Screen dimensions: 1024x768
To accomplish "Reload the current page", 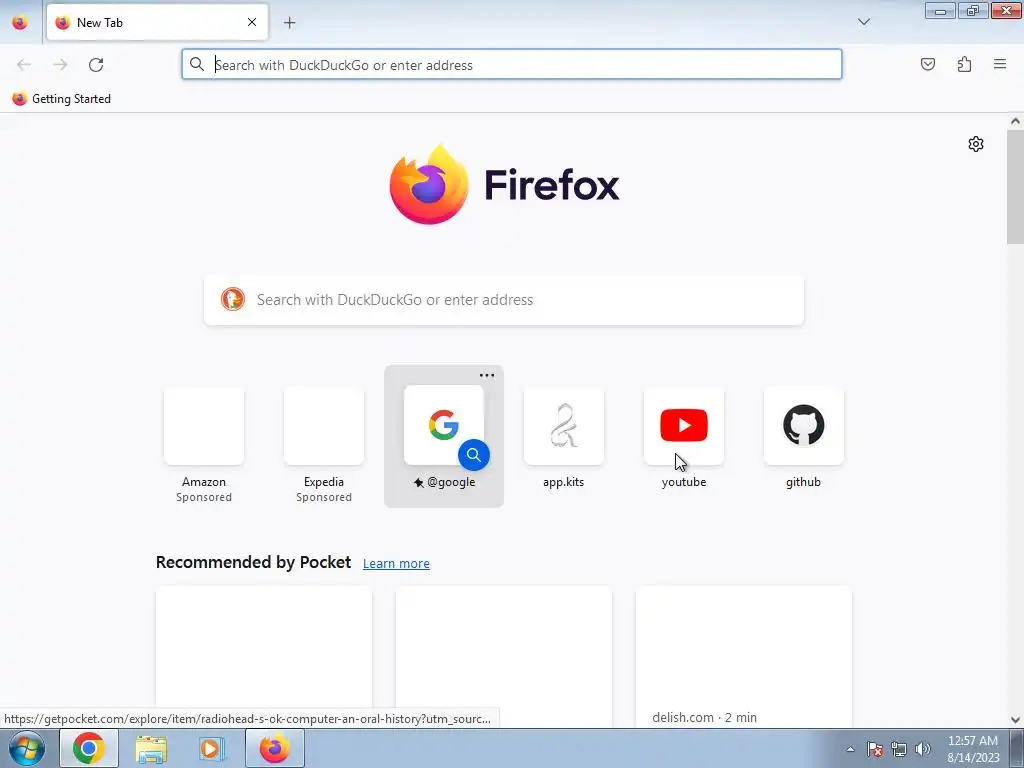I will coord(96,65).
